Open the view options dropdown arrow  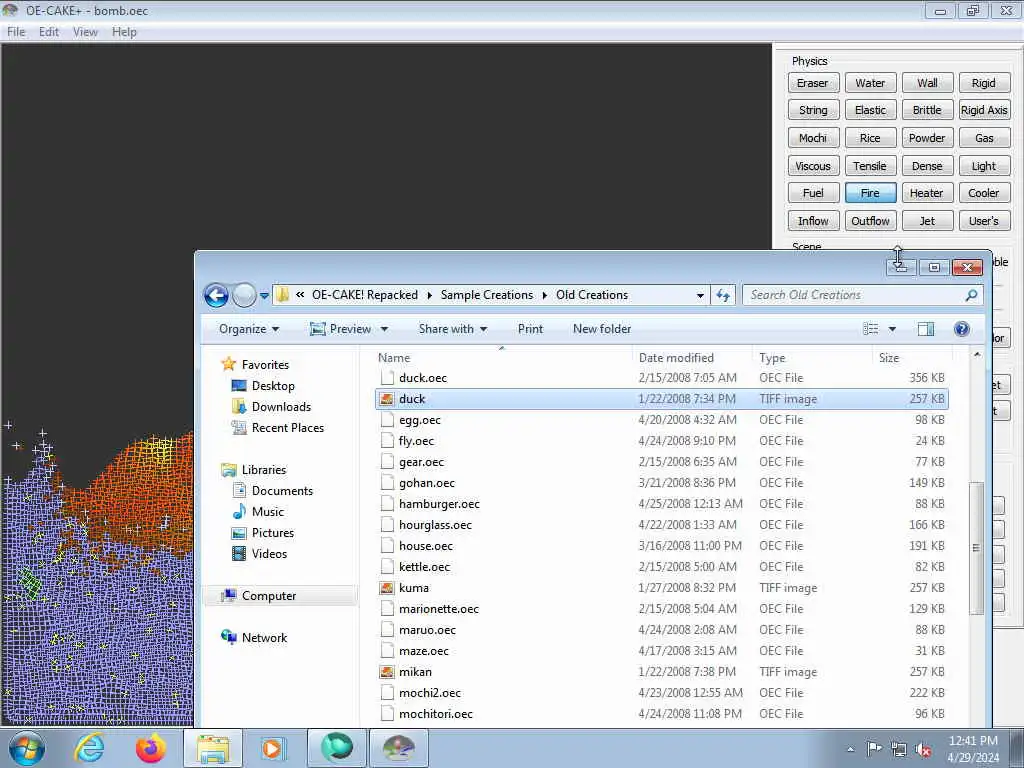coord(891,329)
